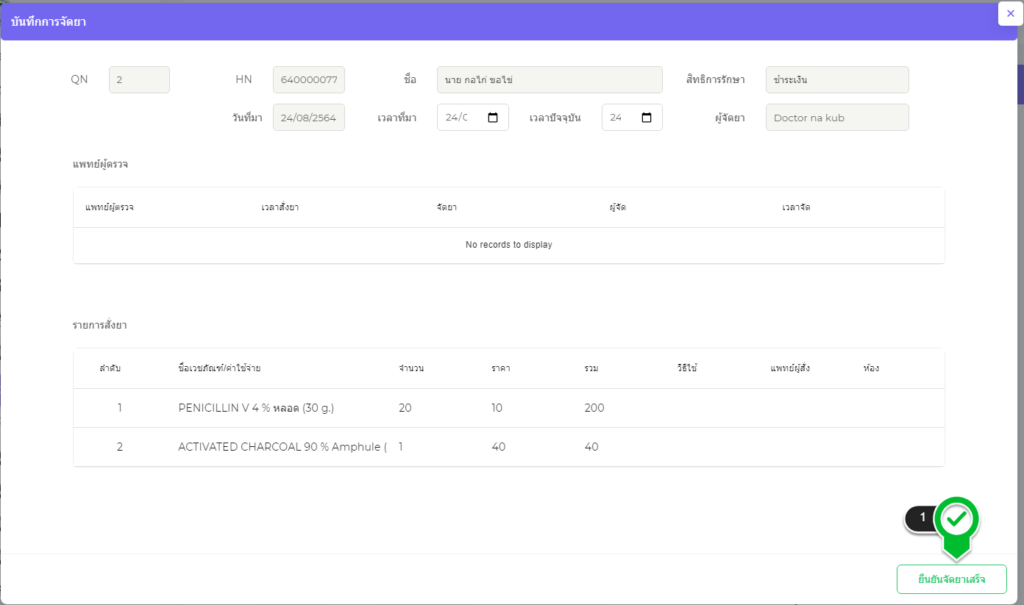The height and width of the screenshot is (605, 1024).
Task: Open calendar picker for current time field
Action: (x=646, y=118)
